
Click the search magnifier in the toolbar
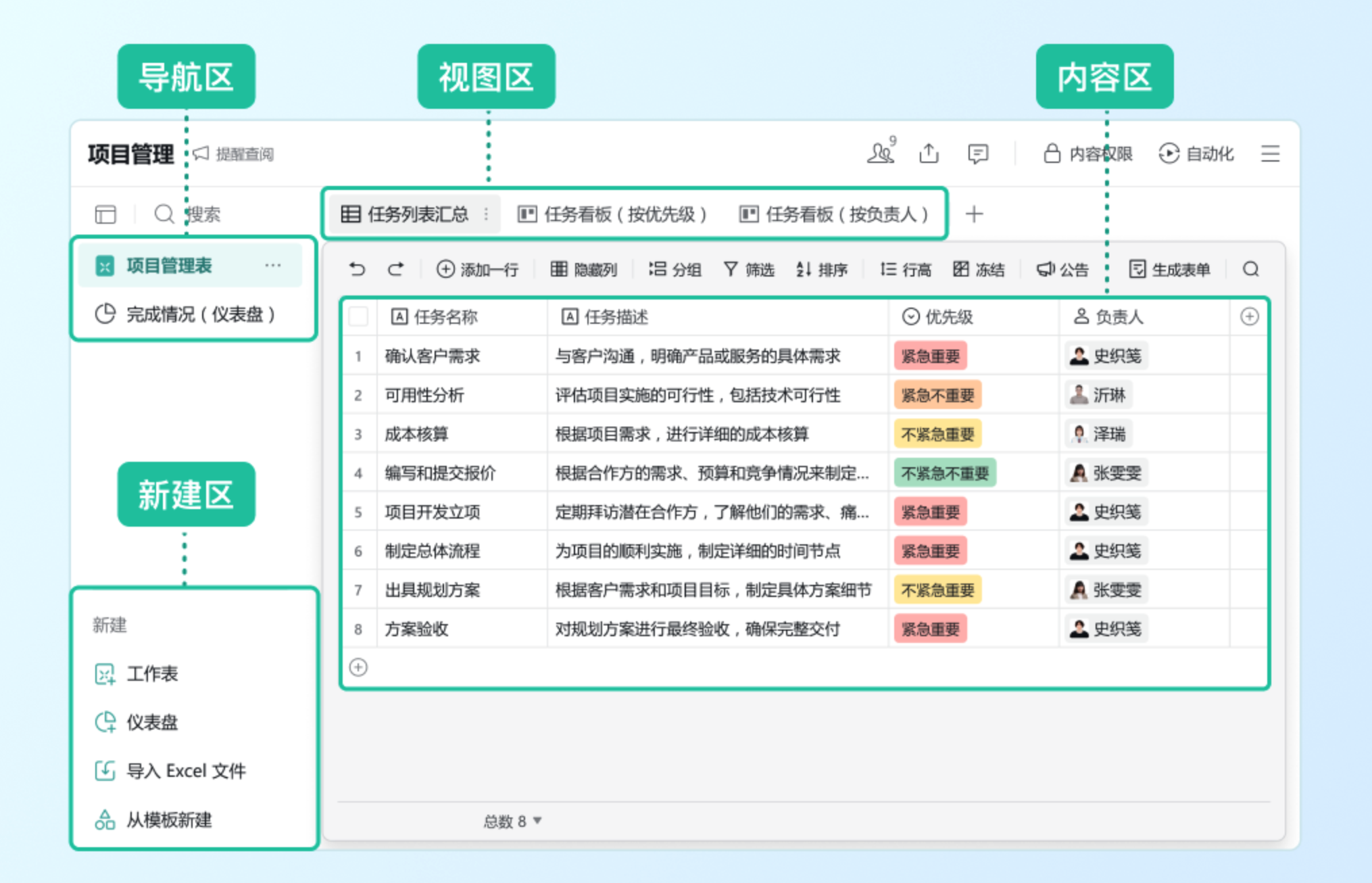tap(1250, 269)
